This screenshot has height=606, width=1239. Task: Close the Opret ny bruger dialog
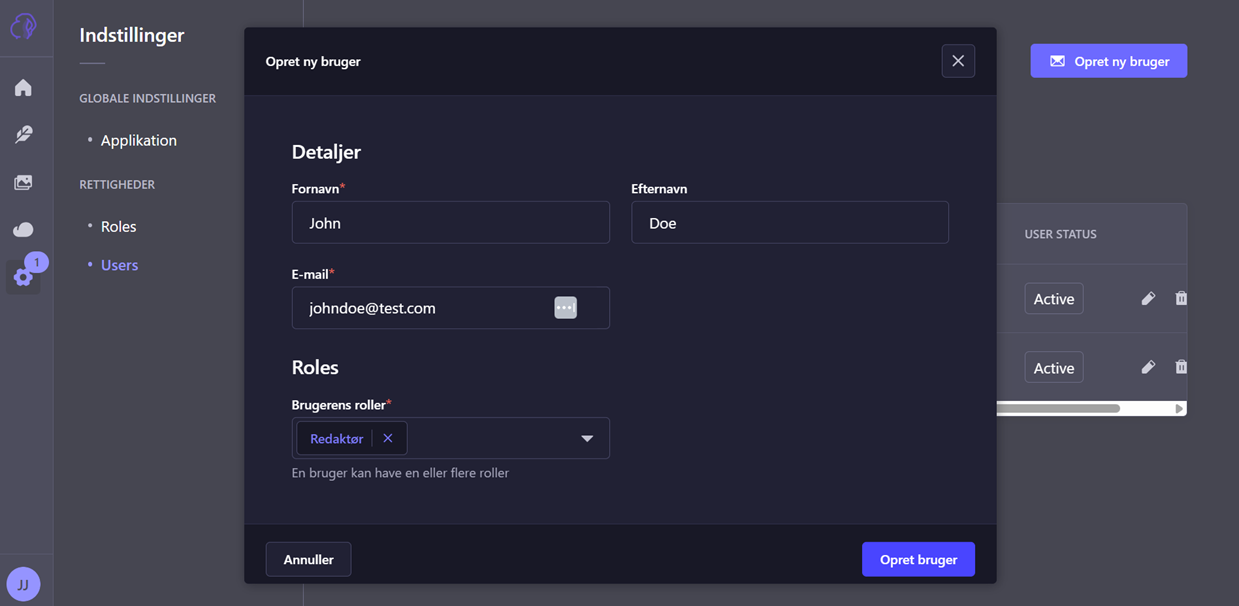pyautogui.click(x=957, y=61)
